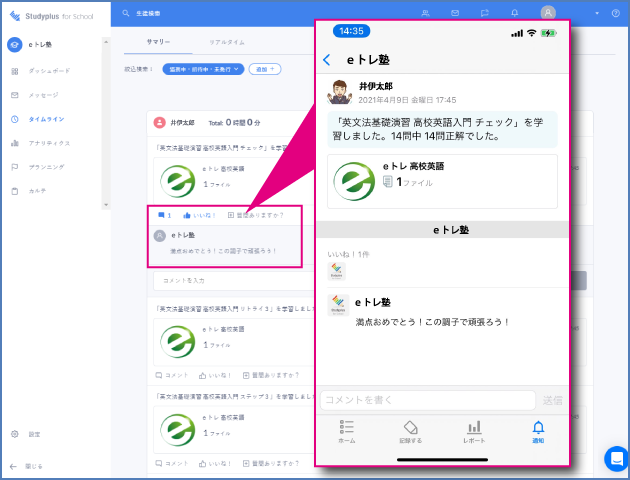Click 質問ありますか? under the ステップ3 post
Screen dimensions: 630x480
271,464
